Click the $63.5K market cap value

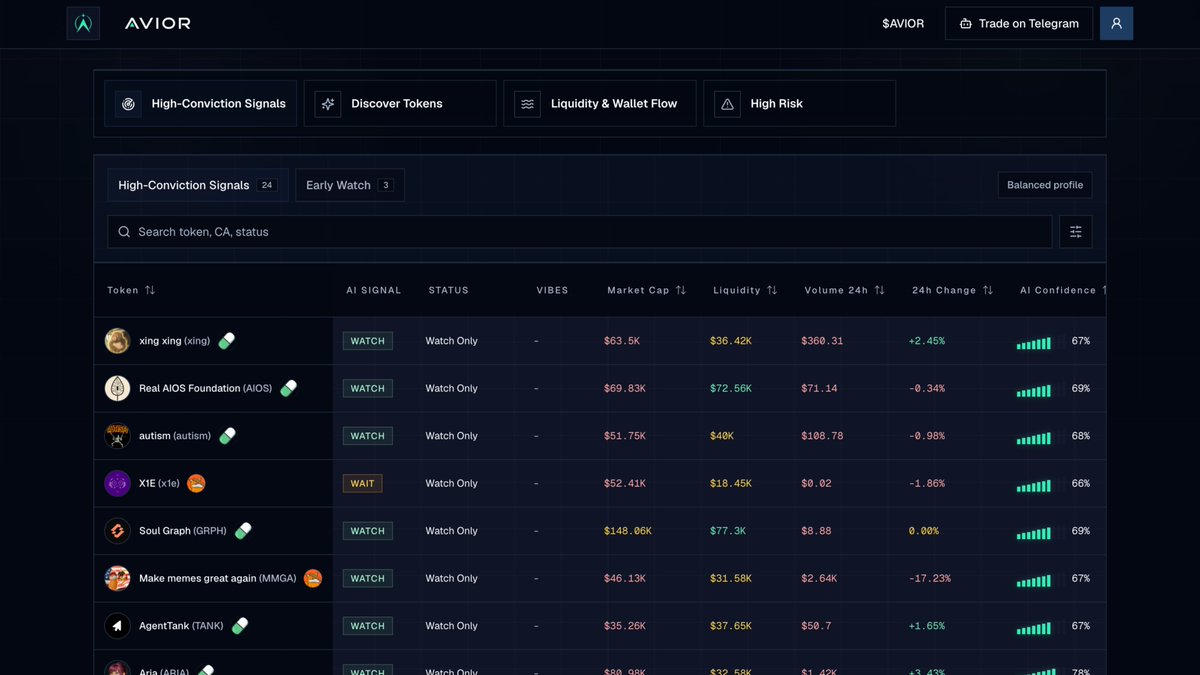[622, 341]
